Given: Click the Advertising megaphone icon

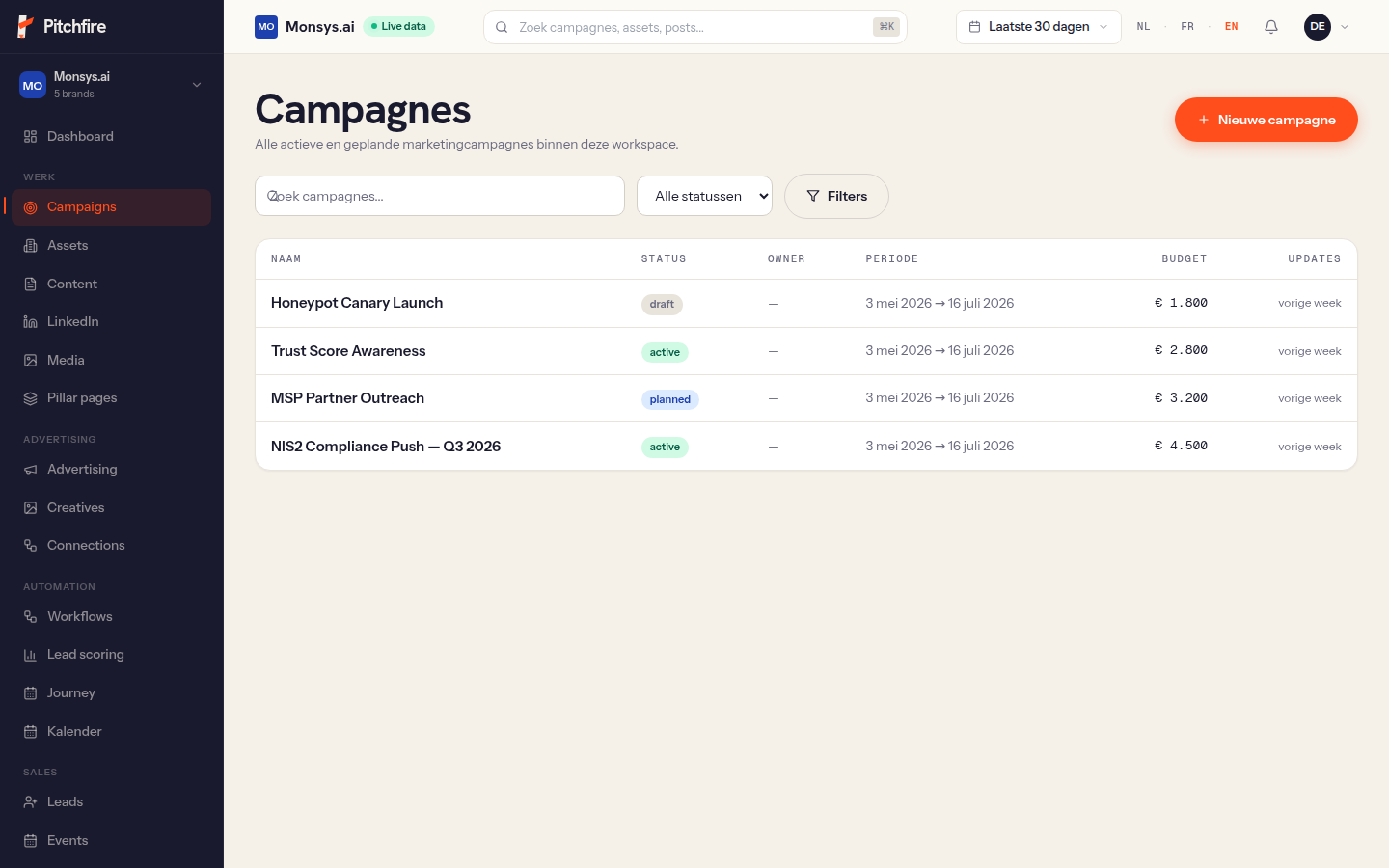Looking at the screenshot, I should point(30,470).
